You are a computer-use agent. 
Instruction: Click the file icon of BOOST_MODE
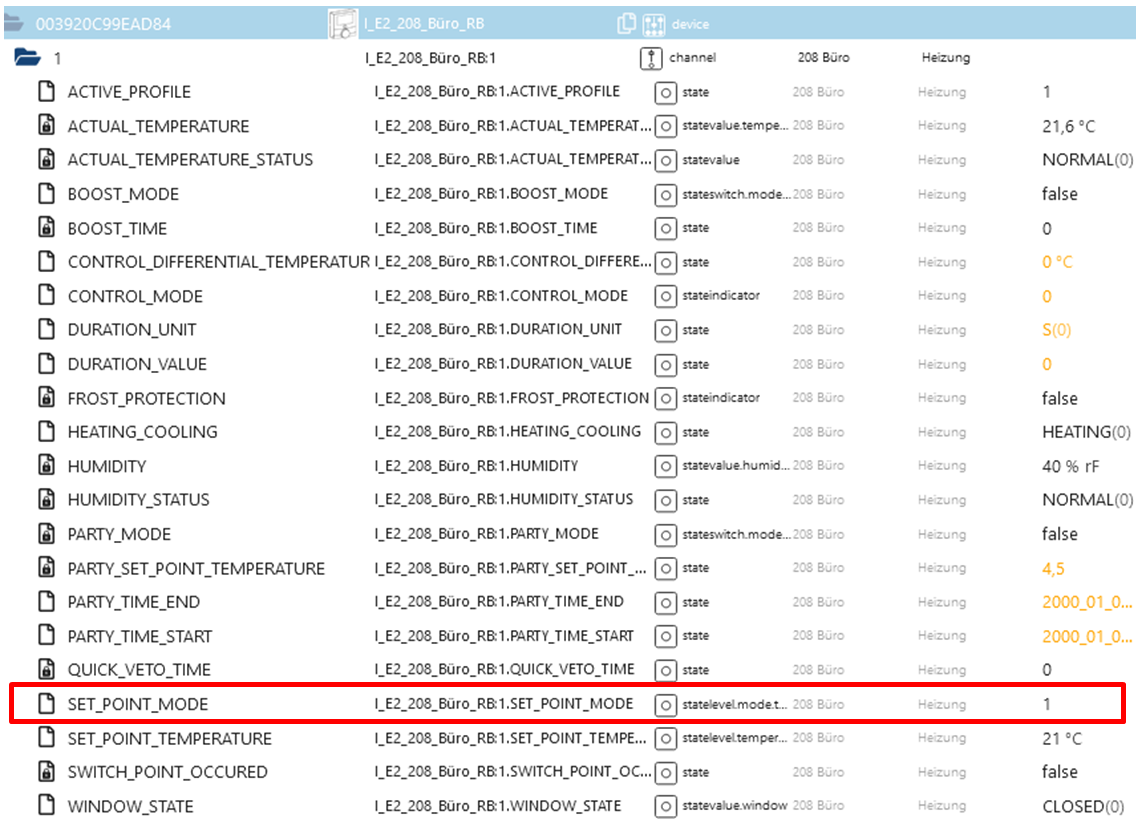pos(46,193)
